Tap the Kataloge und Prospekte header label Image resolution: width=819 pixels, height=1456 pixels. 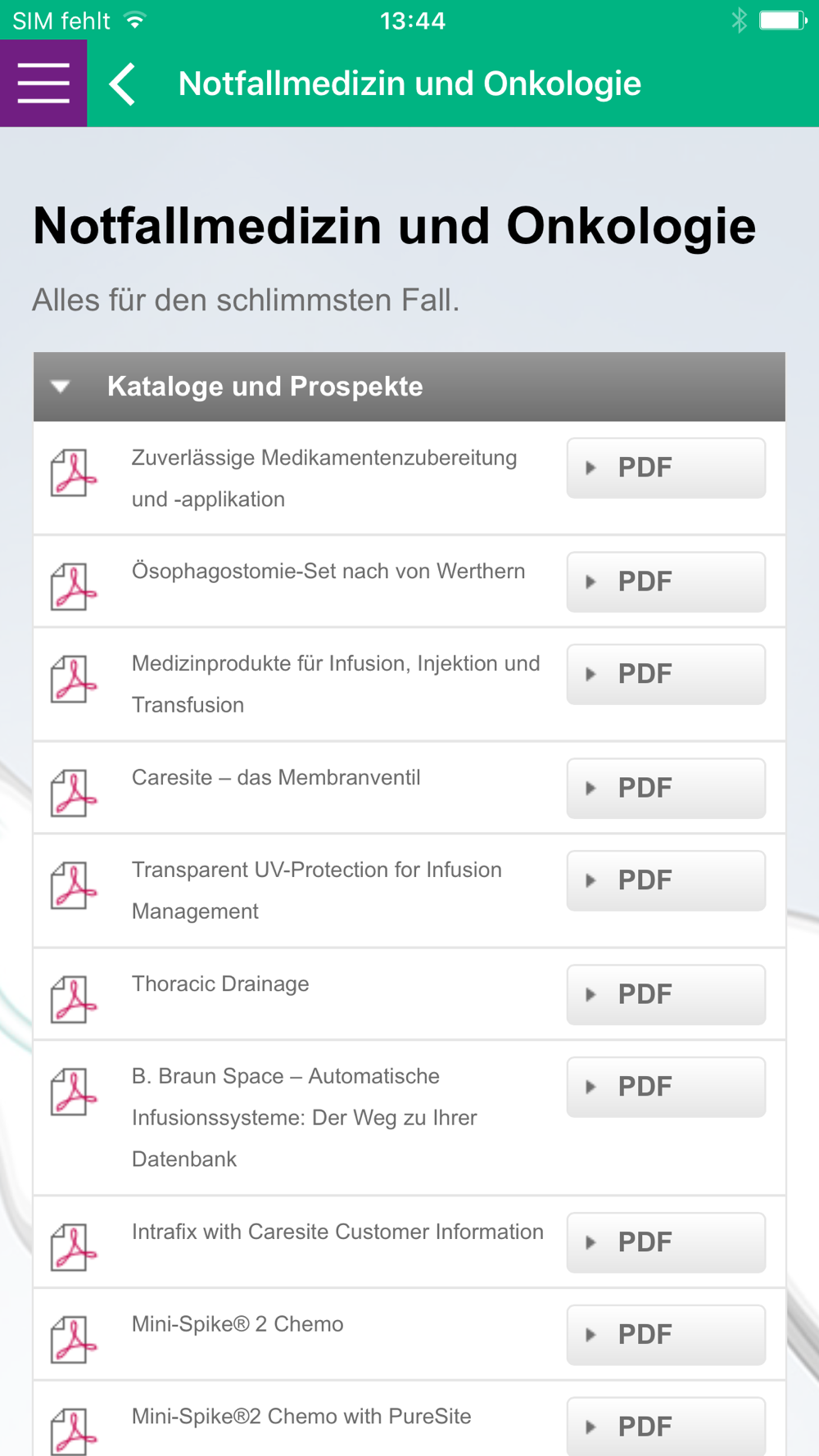point(265,387)
